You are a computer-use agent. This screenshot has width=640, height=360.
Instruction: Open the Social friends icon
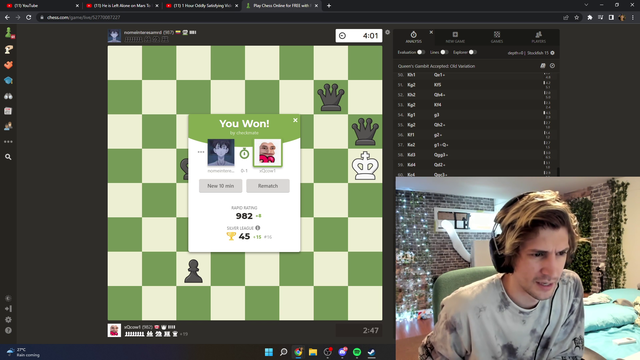(9, 127)
